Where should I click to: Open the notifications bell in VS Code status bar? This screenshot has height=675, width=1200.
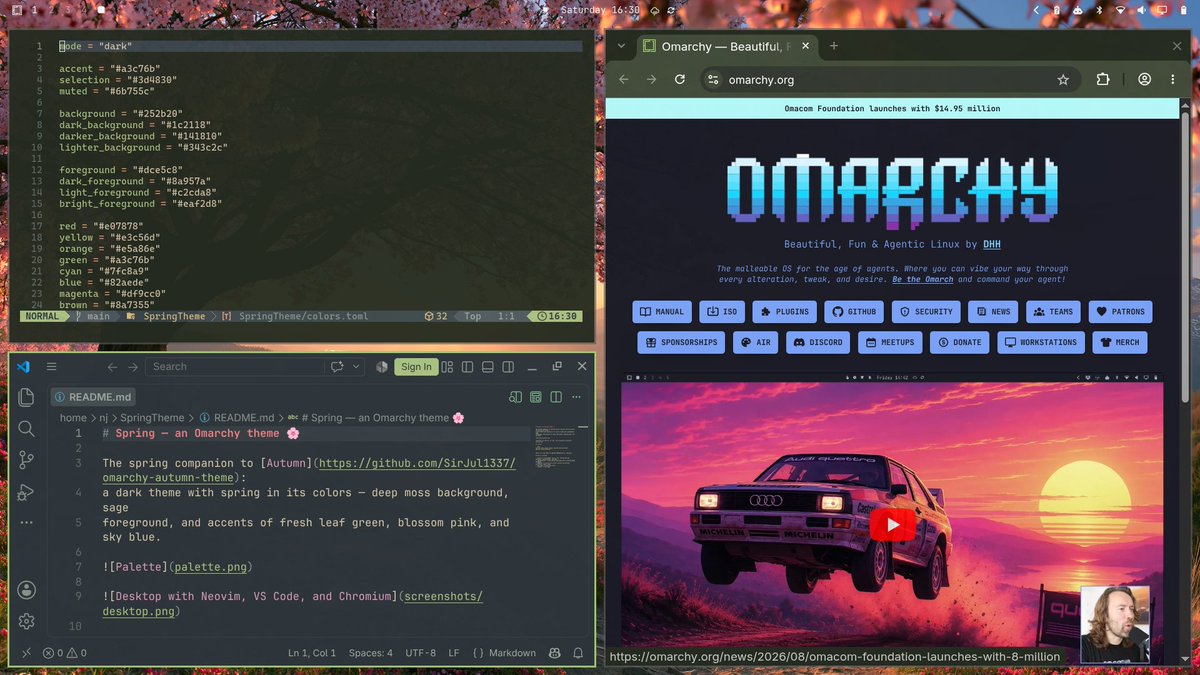pyautogui.click(x=578, y=653)
